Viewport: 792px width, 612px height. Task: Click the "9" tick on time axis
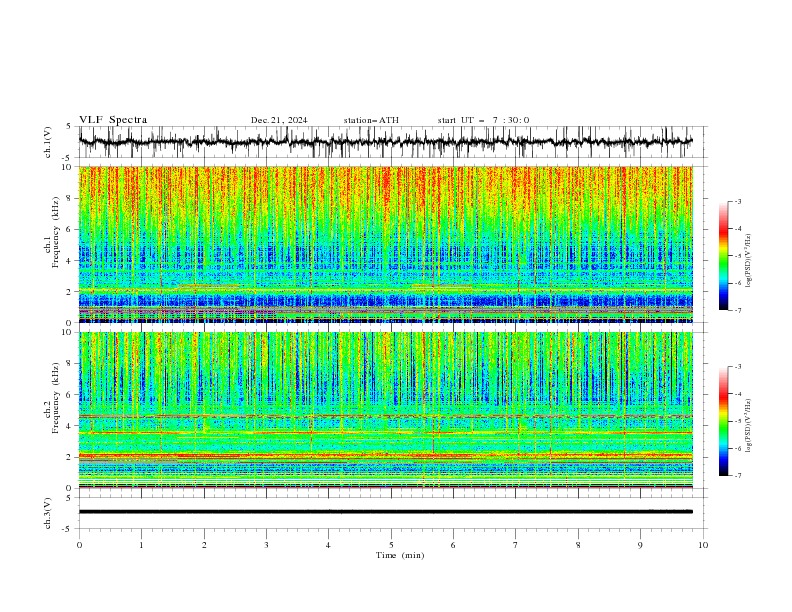pyautogui.click(x=640, y=545)
